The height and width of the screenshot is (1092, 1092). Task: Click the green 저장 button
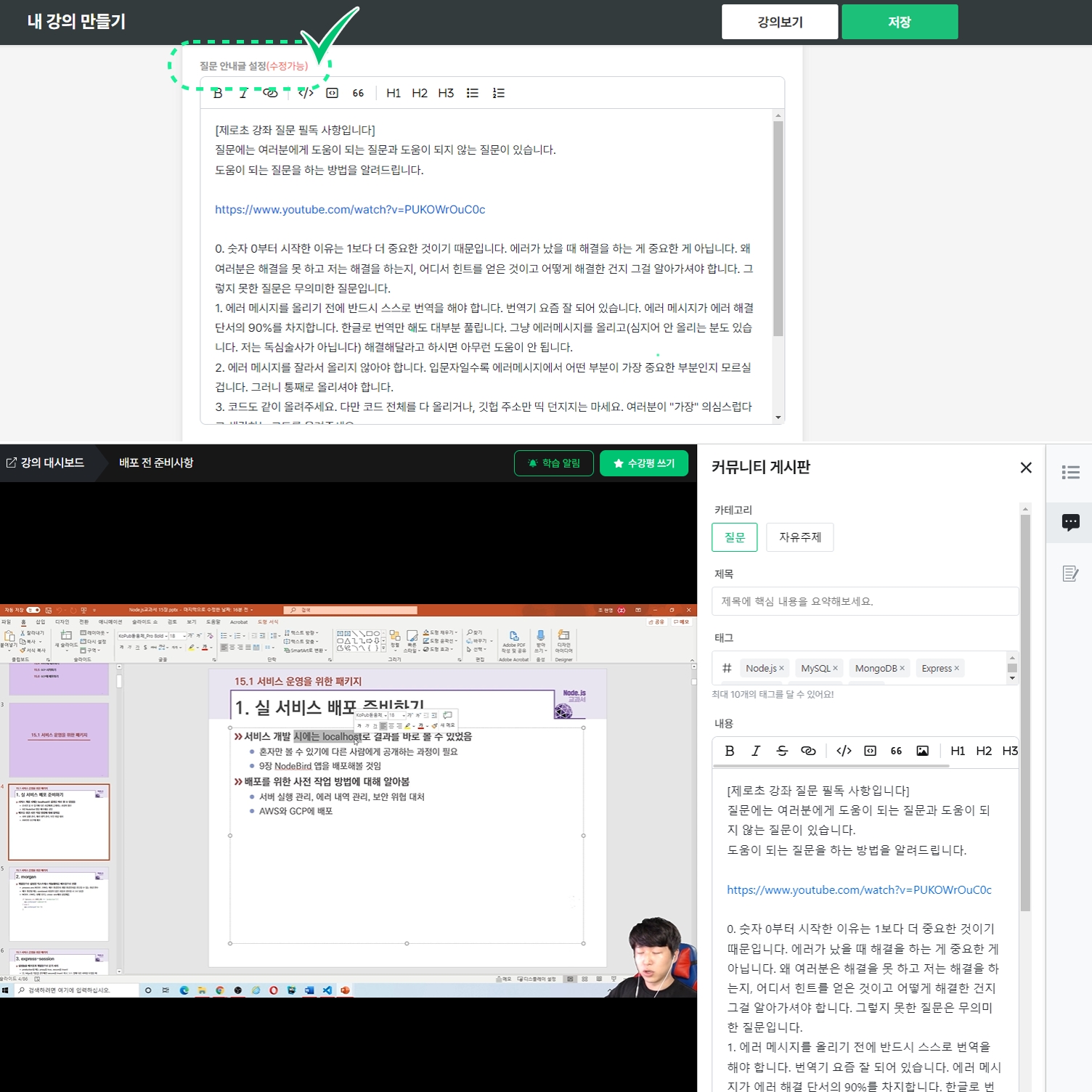(899, 22)
